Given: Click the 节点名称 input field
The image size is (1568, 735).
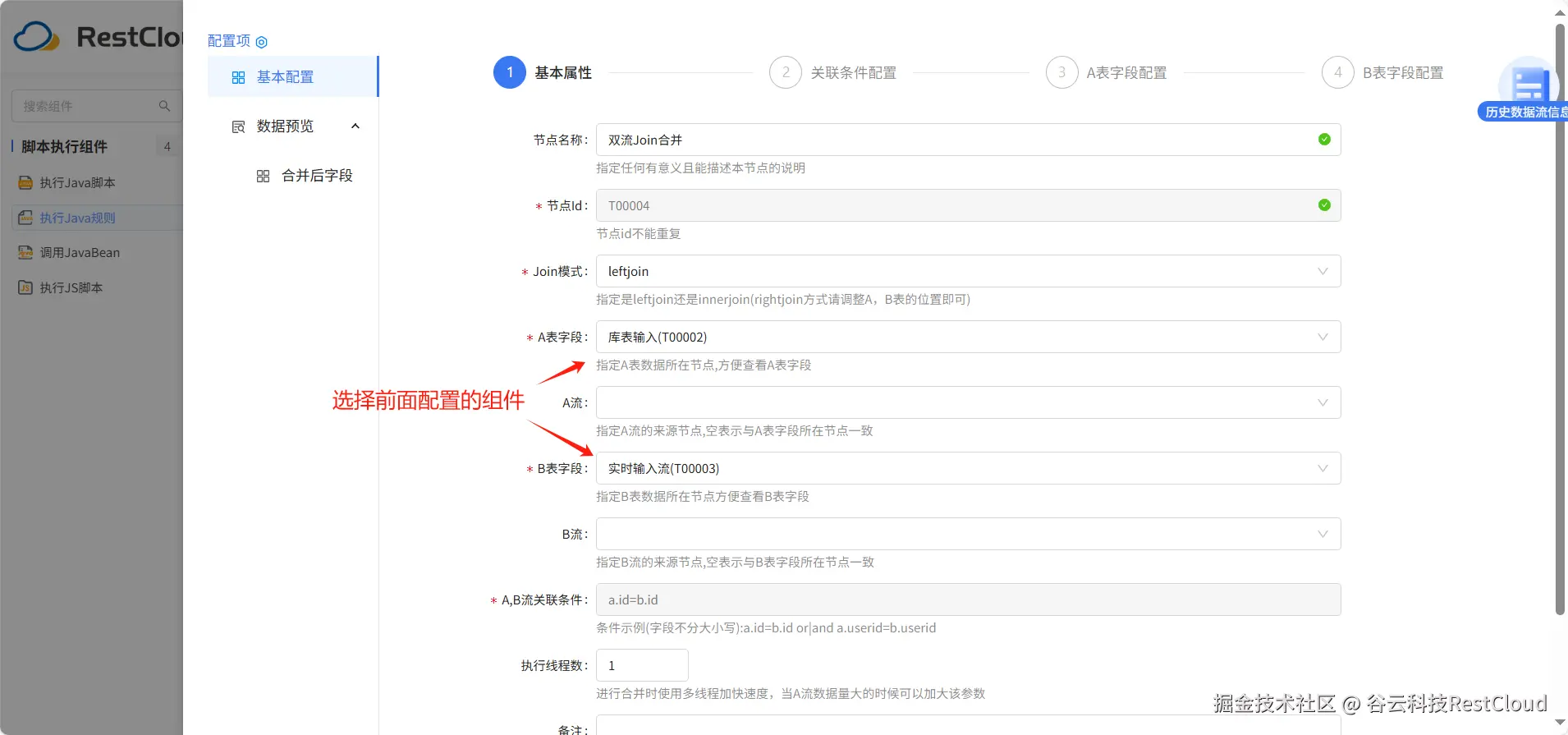Looking at the screenshot, I should coord(968,140).
